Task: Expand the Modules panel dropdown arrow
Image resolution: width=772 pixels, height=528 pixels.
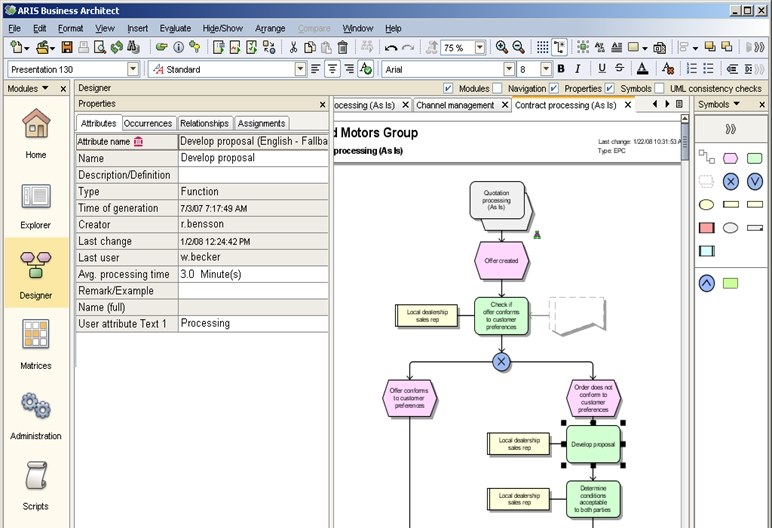Action: 45,88
